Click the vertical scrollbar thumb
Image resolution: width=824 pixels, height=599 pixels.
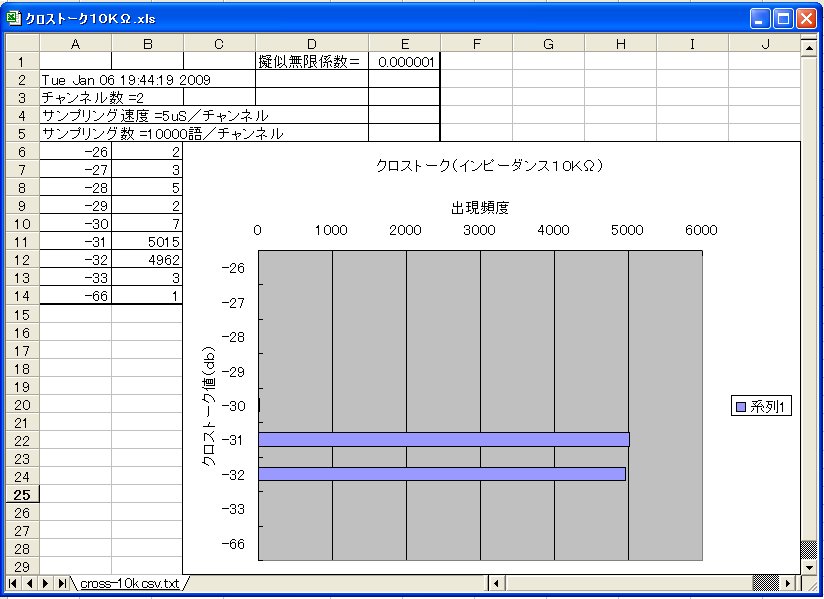pyautogui.click(x=809, y=550)
